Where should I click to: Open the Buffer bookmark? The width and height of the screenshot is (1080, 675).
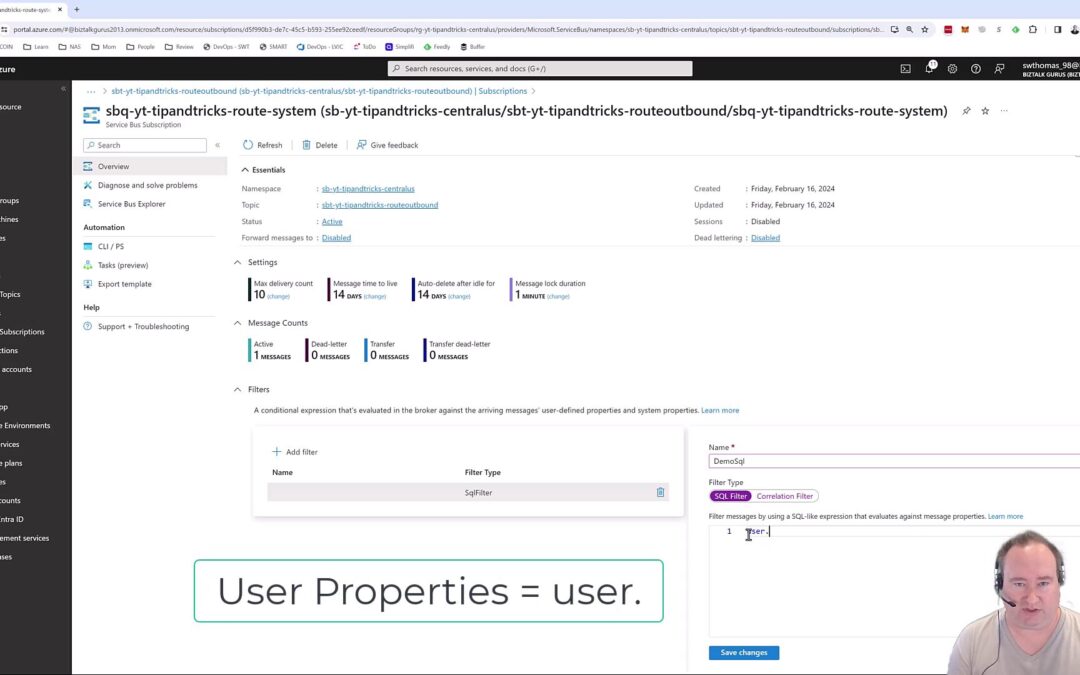click(472, 47)
